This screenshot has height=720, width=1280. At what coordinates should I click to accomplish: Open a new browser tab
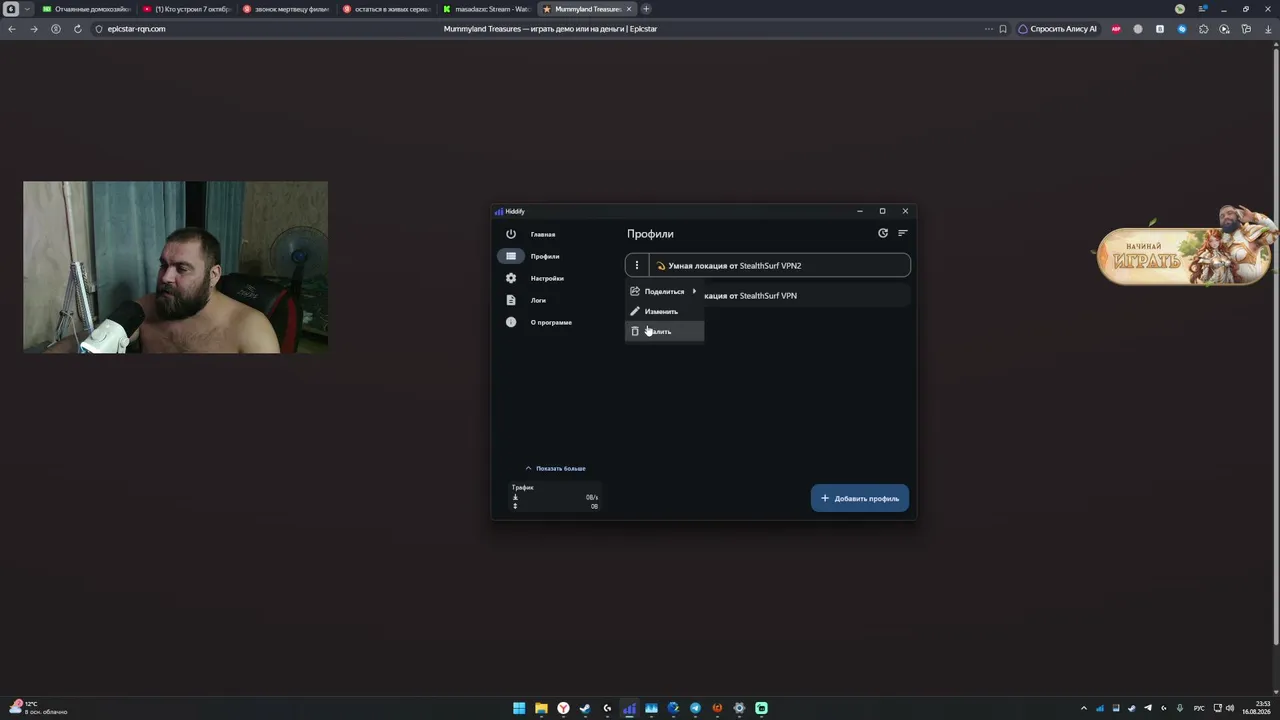[646, 9]
